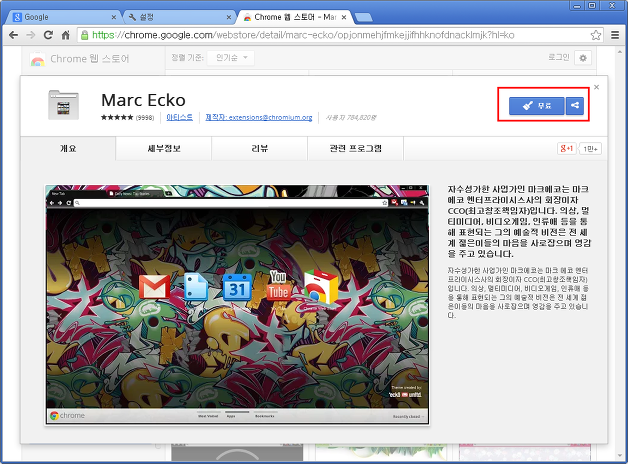This screenshot has width=628, height=464.
Task: Click the Chrome 웹 스토어 logo
Action: pos(80,59)
